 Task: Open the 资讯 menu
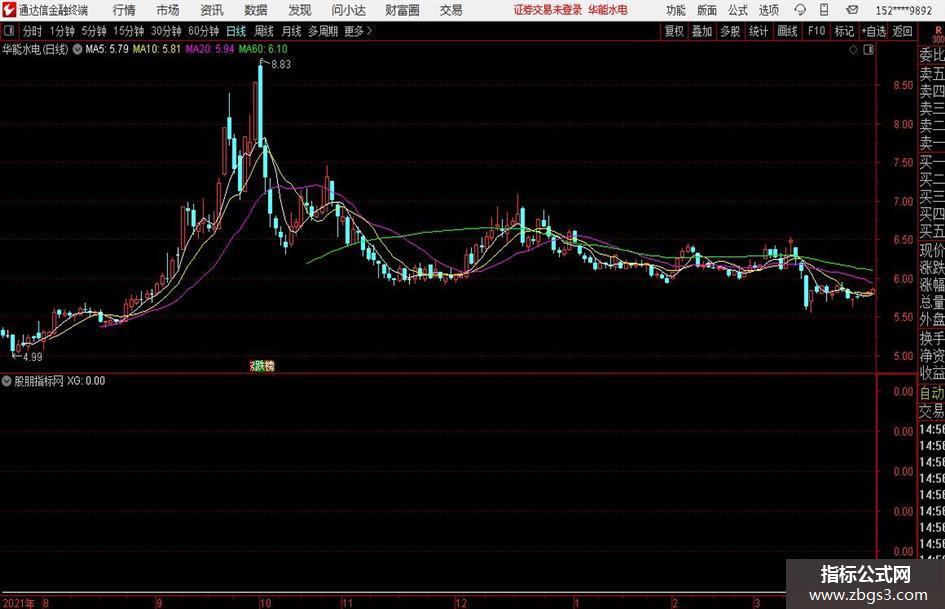click(x=212, y=10)
